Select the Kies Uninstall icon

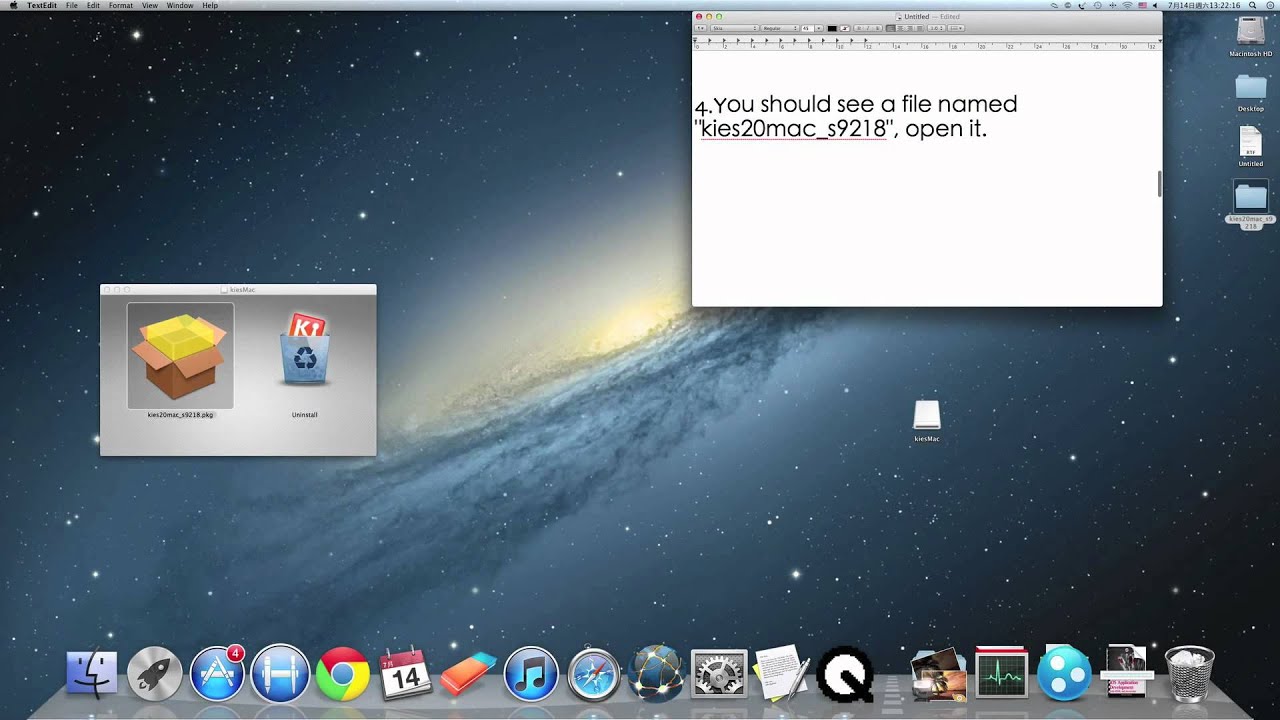point(305,350)
